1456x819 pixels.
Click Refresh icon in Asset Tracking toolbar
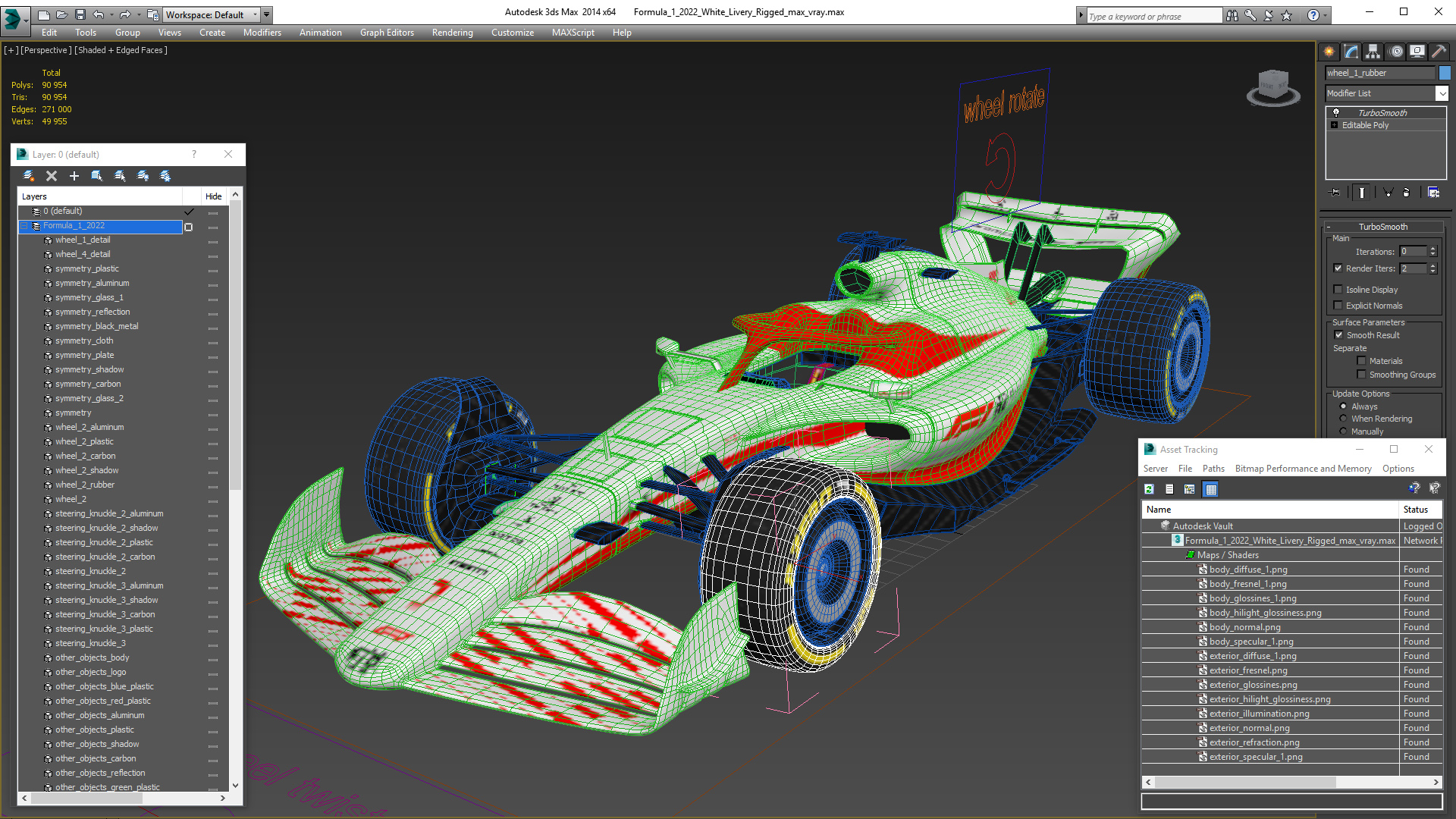1150,489
